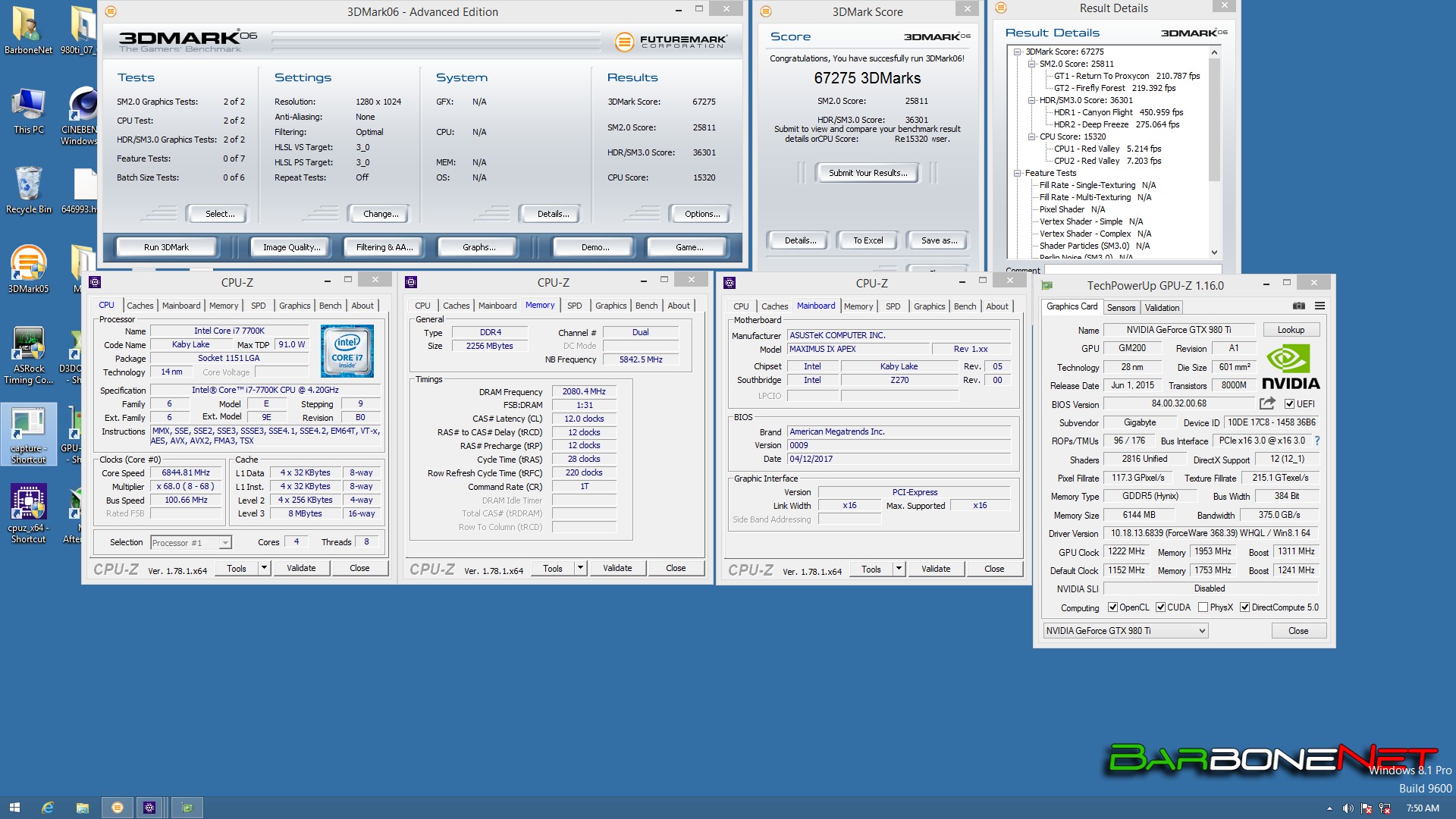Open the Windows Start button

pos(14,808)
